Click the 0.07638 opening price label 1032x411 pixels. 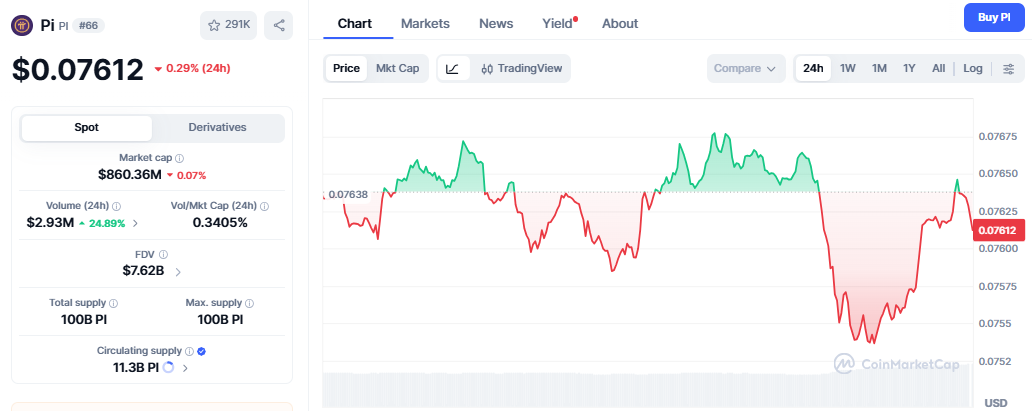click(348, 194)
